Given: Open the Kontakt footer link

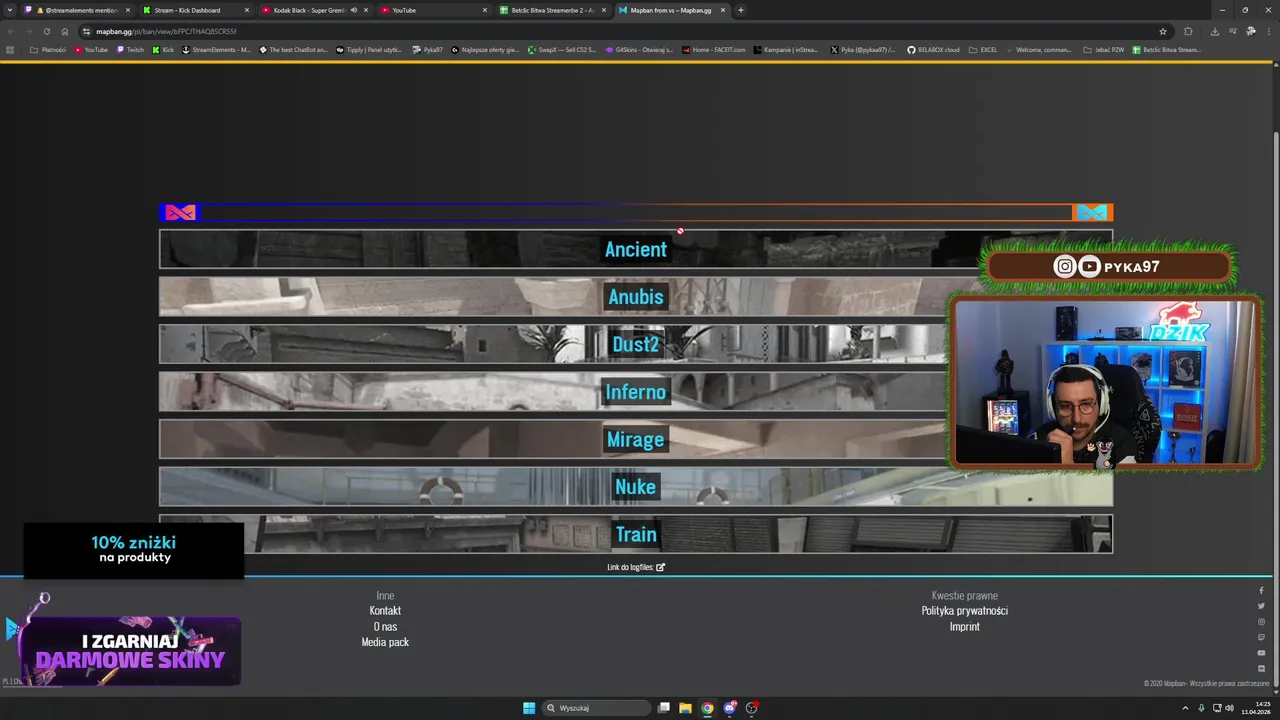Looking at the screenshot, I should point(385,610).
